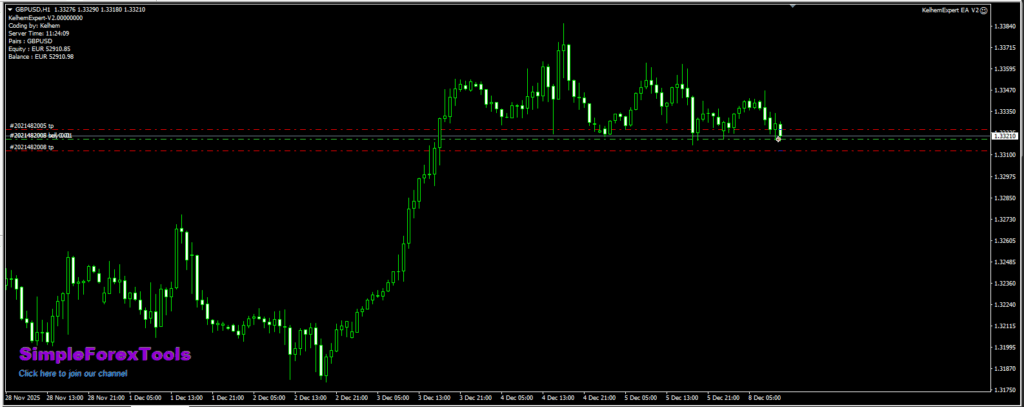This screenshot has height=407, width=1024.
Task: Click the 'Click here to join our channel' link
Action: pos(72,373)
